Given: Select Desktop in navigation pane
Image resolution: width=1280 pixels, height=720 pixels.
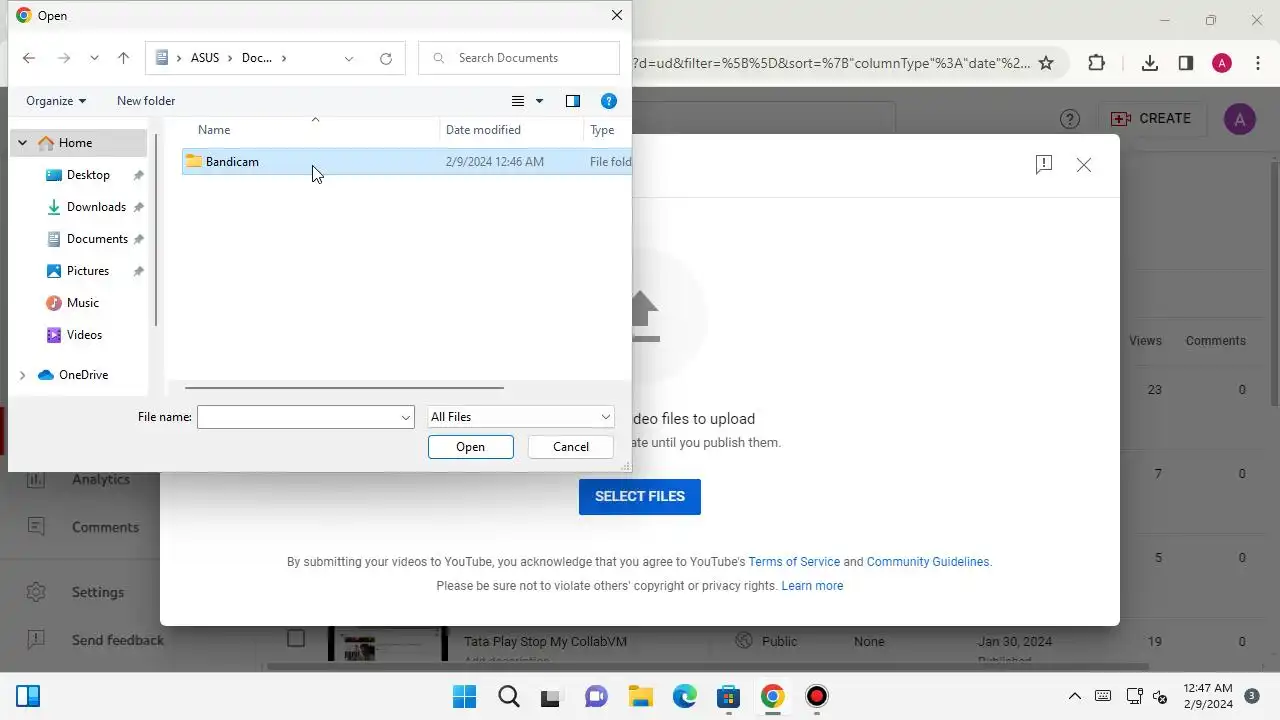Looking at the screenshot, I should tap(88, 175).
